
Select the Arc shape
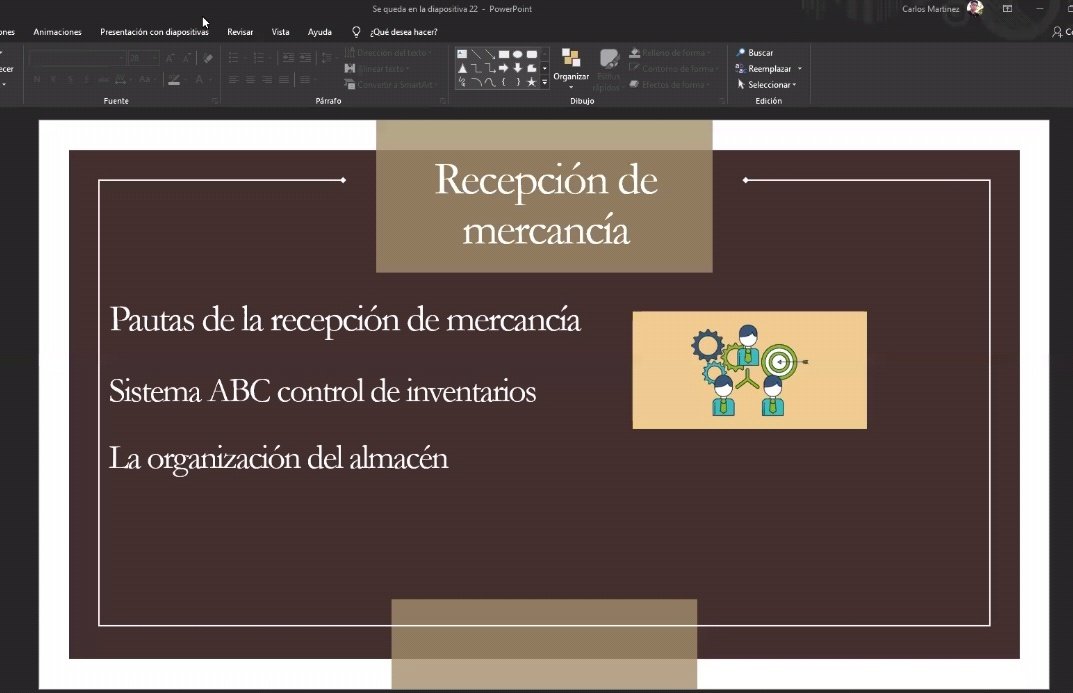tap(476, 82)
